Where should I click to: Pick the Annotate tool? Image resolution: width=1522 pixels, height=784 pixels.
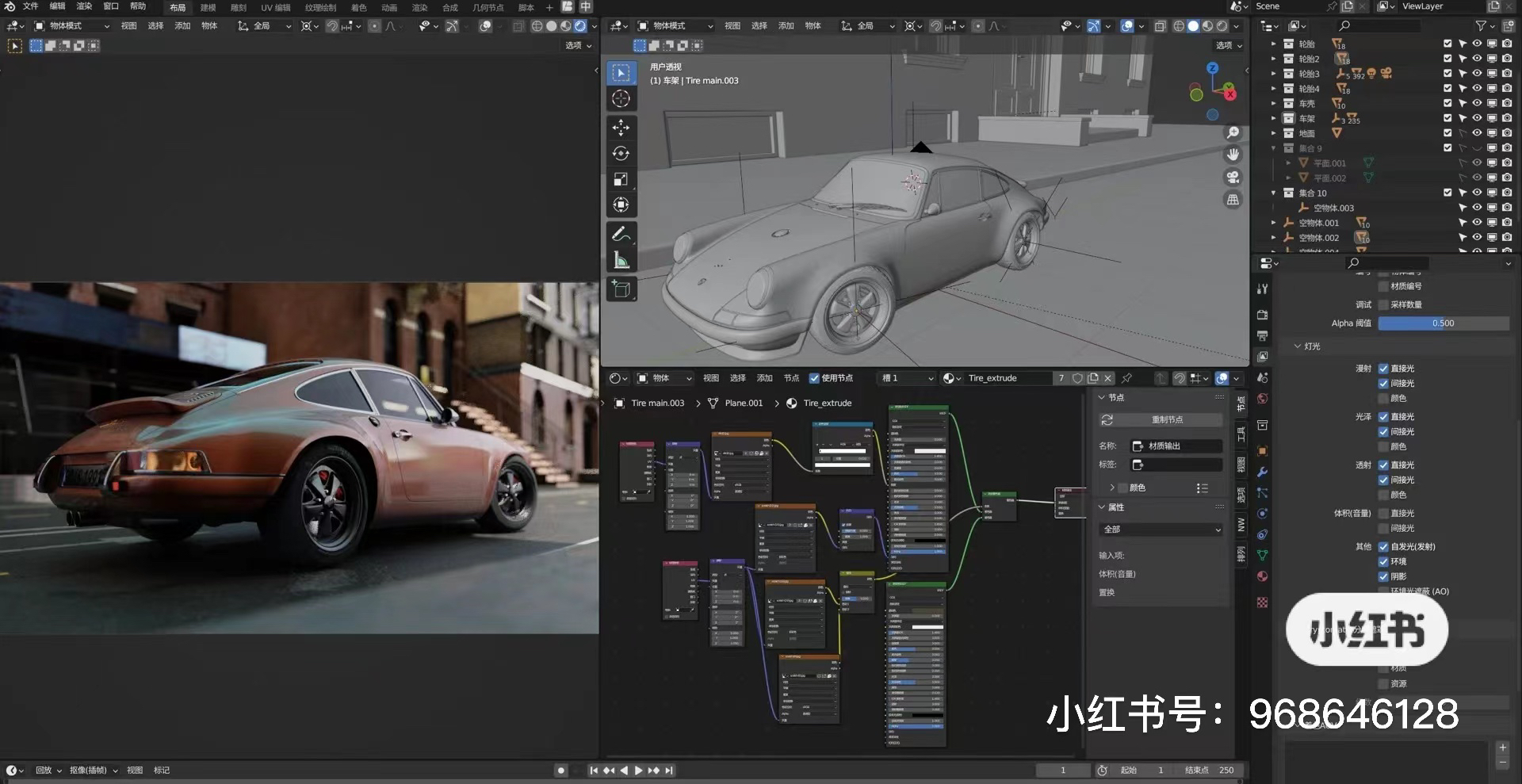(621, 231)
